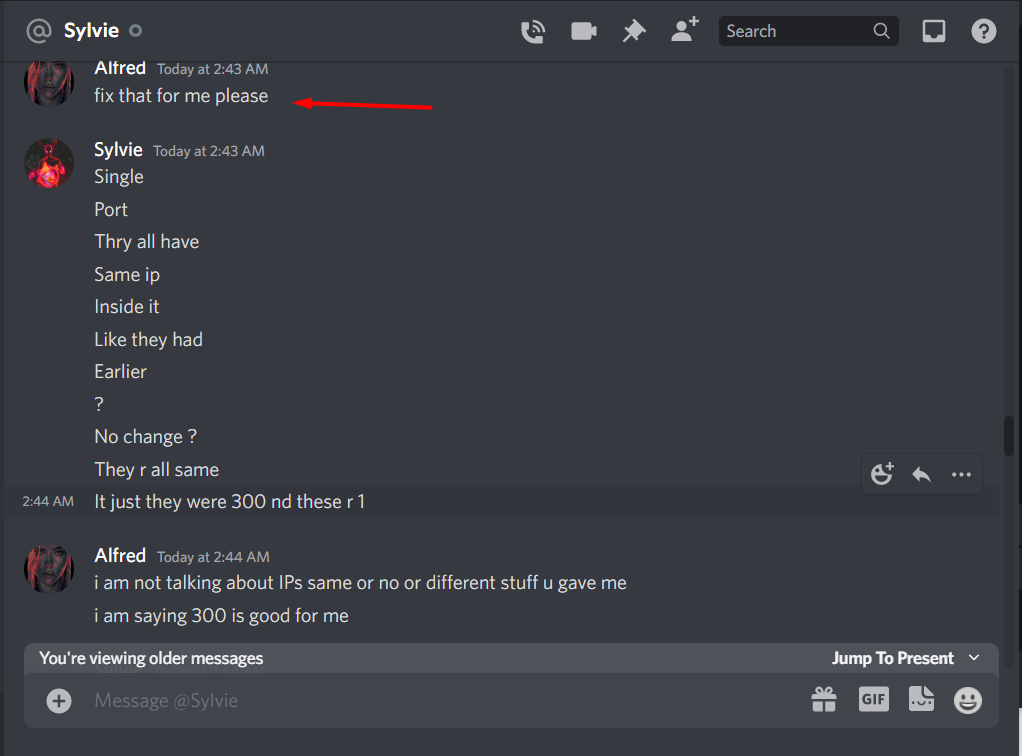The height and width of the screenshot is (756, 1022).
Task: Add friends to DM icon
Action: [685, 31]
